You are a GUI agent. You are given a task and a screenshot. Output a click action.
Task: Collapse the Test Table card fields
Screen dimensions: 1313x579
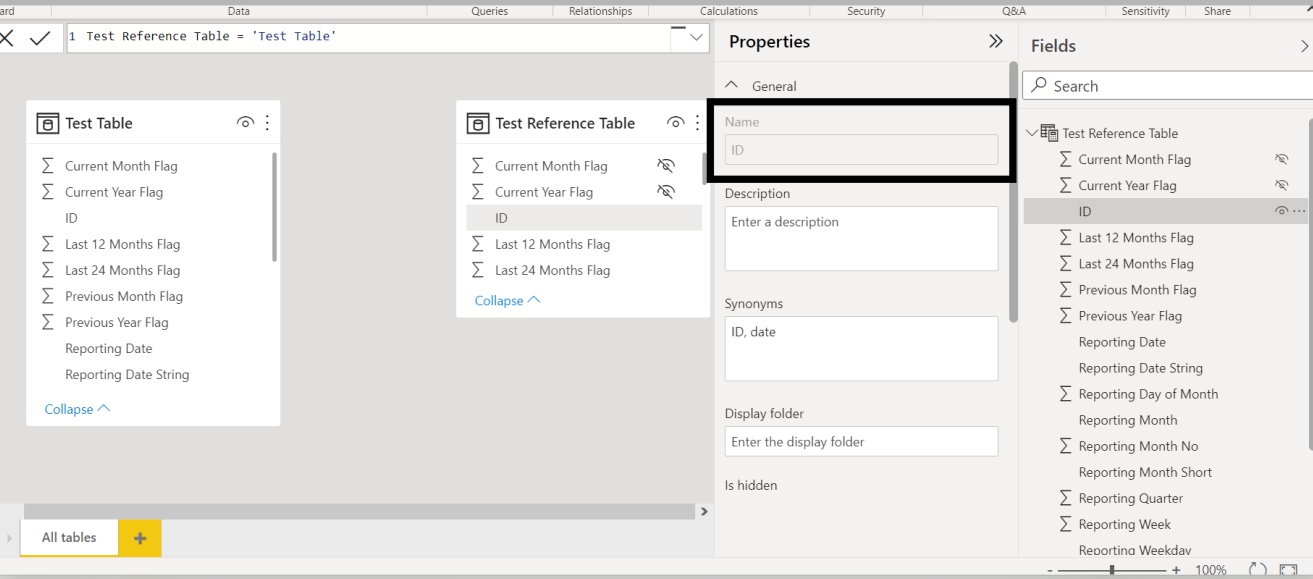[77, 409]
